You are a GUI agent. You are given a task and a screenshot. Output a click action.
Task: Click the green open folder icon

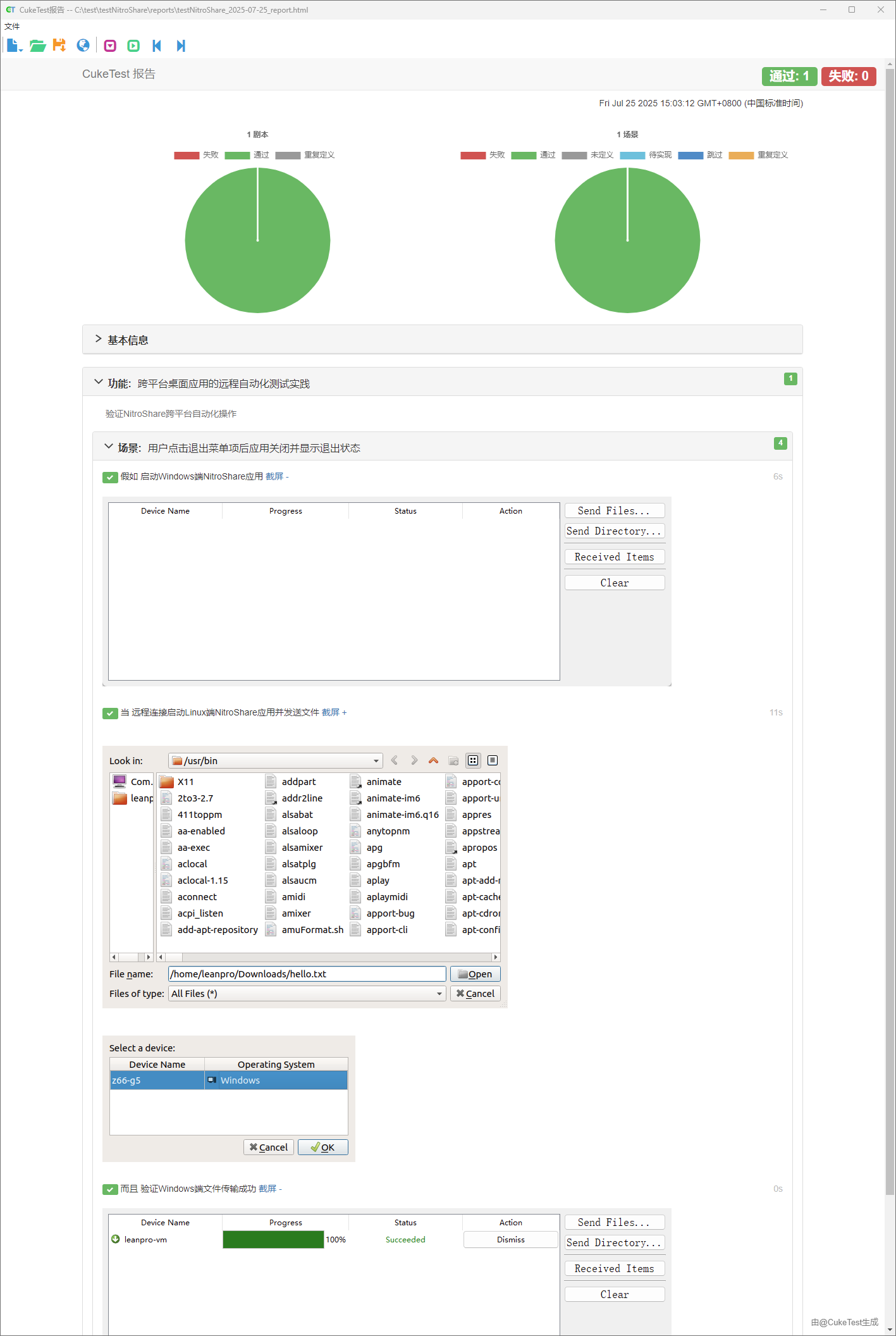37,46
